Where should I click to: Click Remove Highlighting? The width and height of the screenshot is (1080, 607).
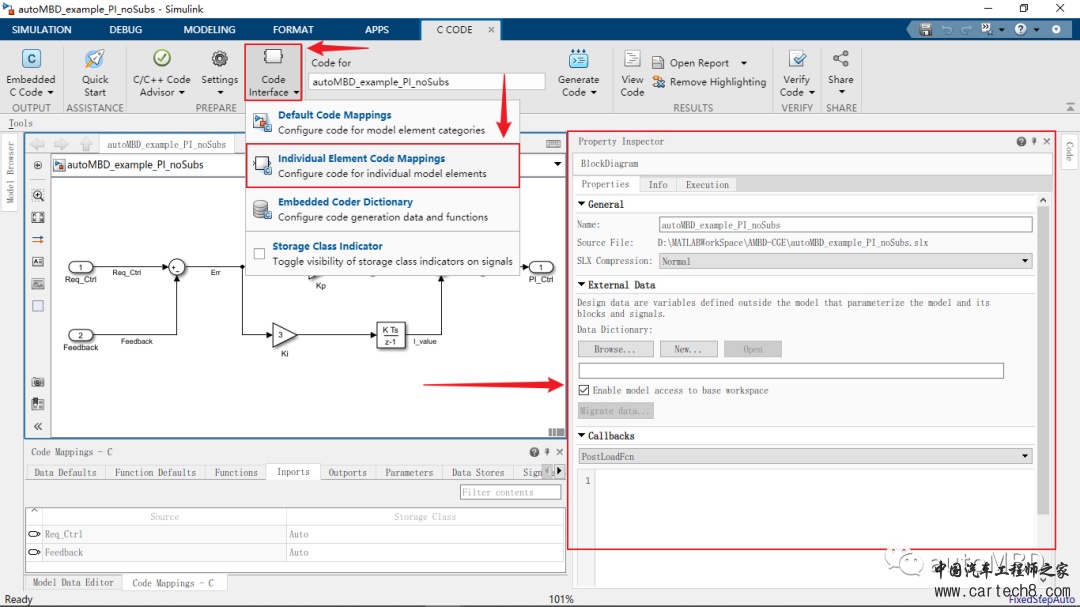[709, 82]
